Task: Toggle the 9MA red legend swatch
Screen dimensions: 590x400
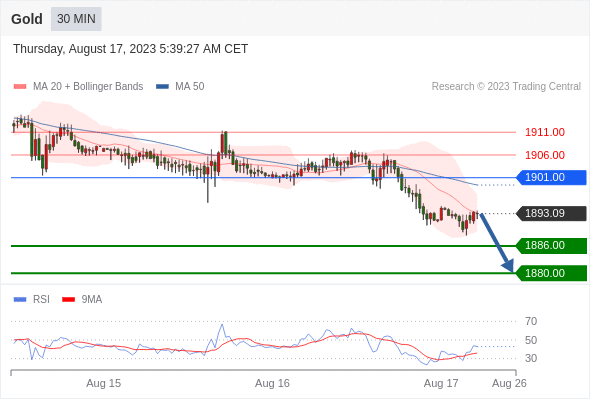Action: (x=68, y=300)
